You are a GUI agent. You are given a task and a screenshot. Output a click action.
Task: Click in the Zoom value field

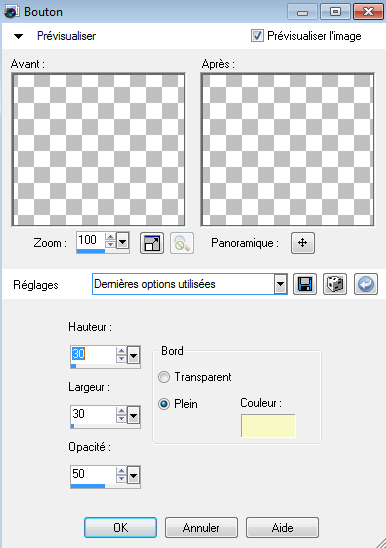(91, 240)
